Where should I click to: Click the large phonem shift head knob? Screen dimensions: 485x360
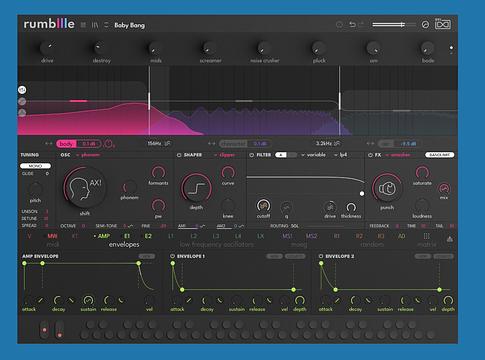pos(84,188)
